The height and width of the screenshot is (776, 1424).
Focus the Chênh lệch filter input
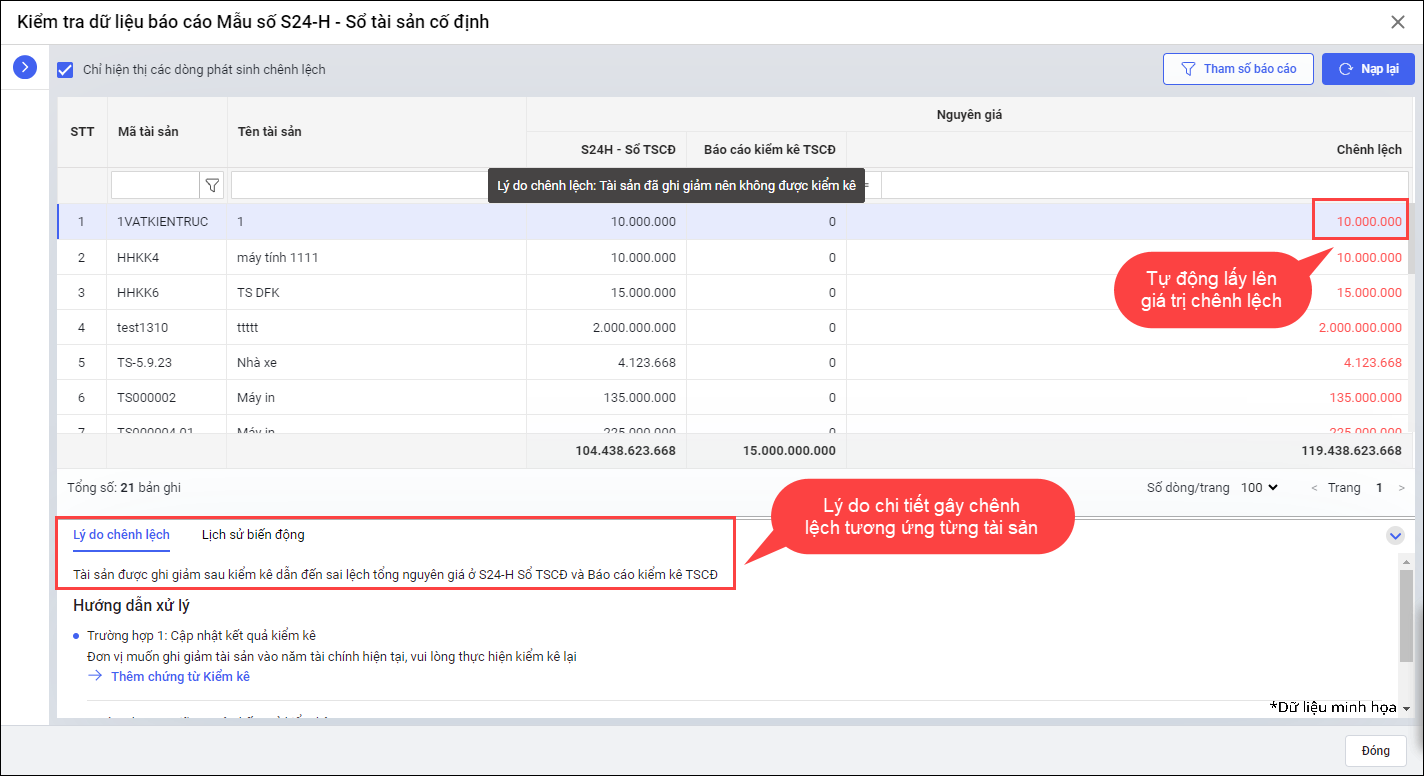(1145, 185)
